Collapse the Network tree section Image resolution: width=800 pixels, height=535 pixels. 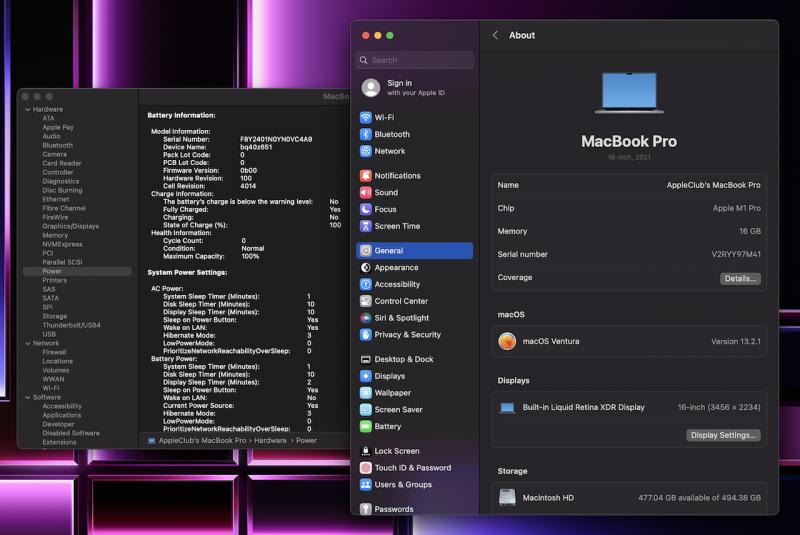[27, 343]
